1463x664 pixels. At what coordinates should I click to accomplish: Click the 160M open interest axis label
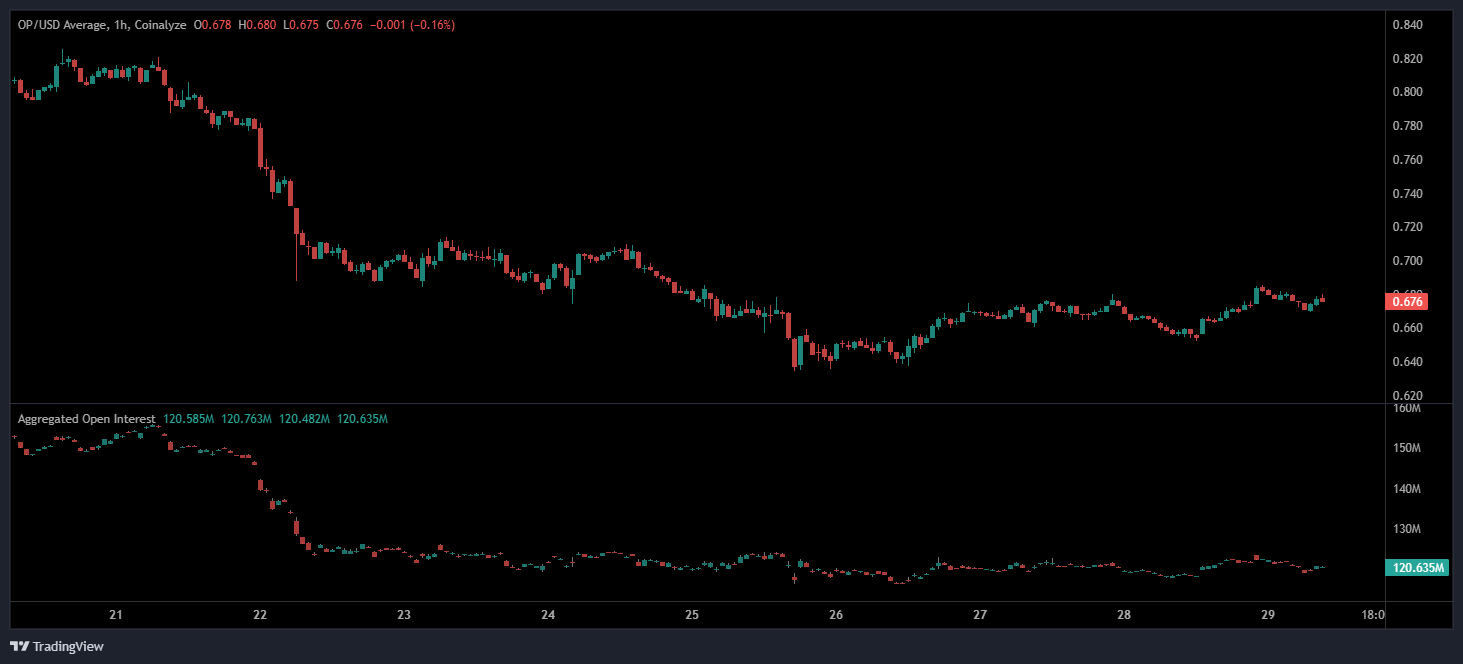click(1406, 408)
